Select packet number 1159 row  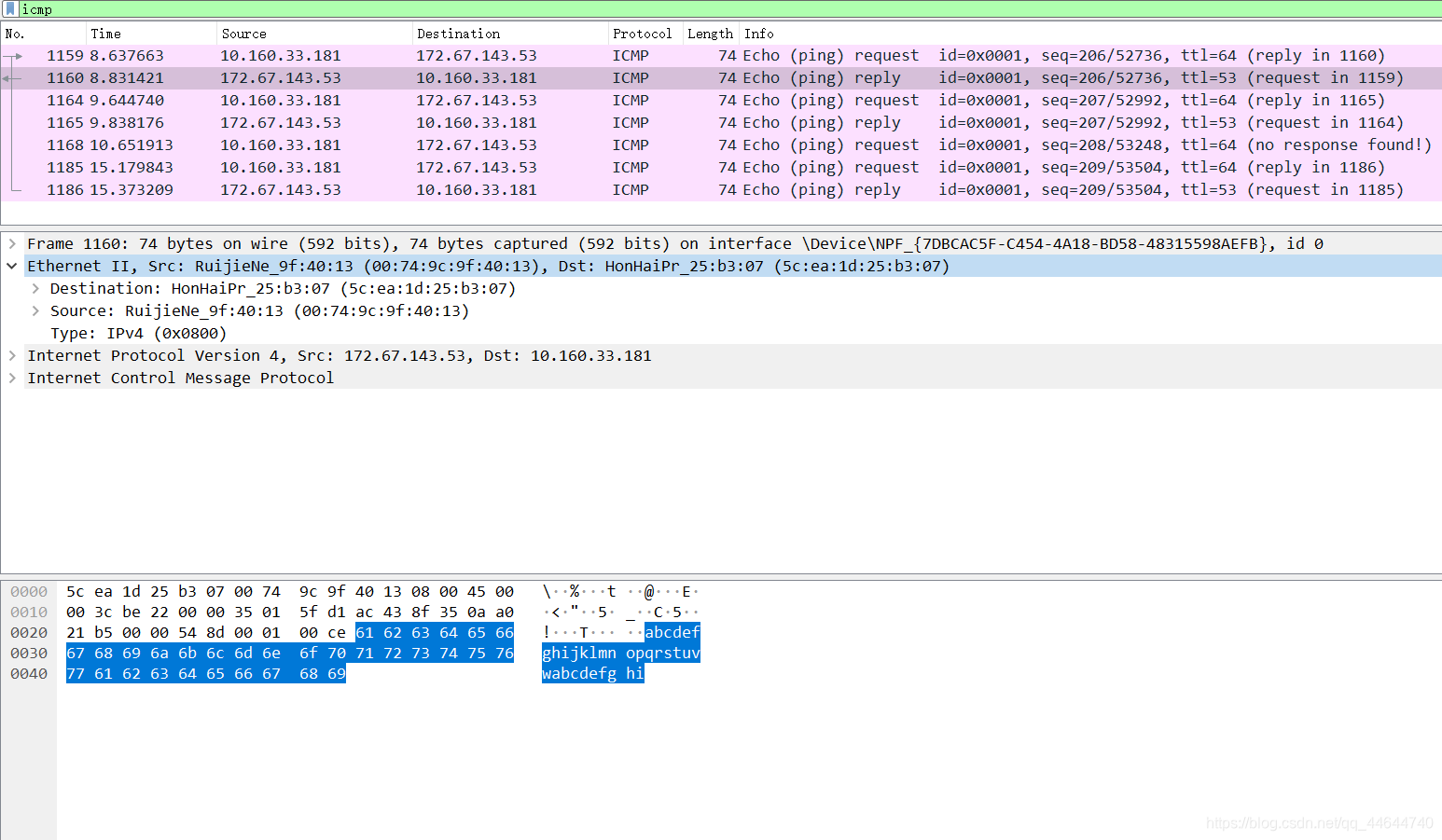click(721, 56)
